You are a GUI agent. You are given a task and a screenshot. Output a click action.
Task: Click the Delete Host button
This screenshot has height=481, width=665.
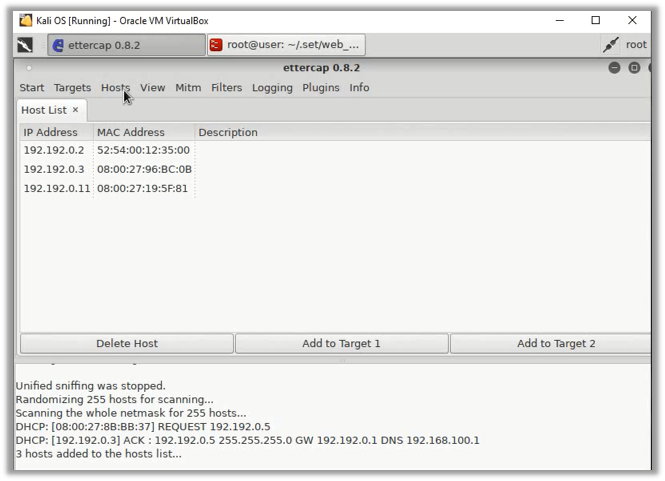click(x=127, y=343)
